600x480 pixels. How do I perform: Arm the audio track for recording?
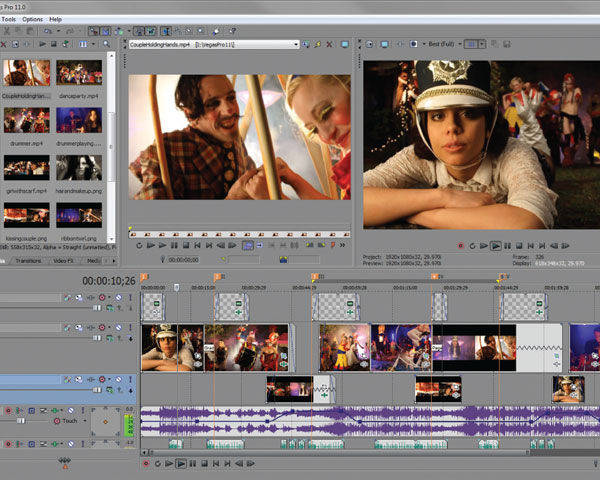[x=8, y=410]
